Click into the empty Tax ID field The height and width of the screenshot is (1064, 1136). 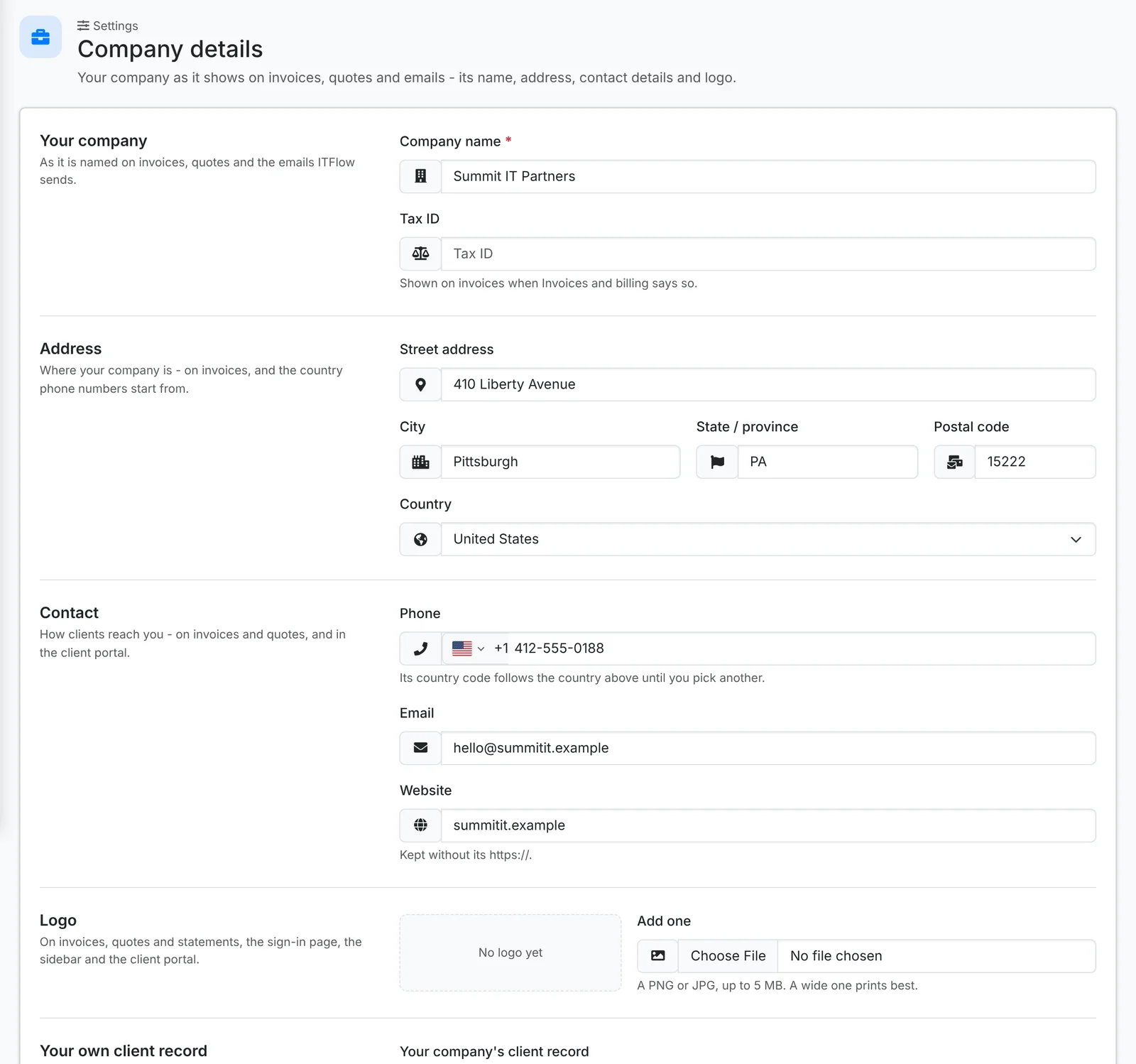tap(768, 254)
